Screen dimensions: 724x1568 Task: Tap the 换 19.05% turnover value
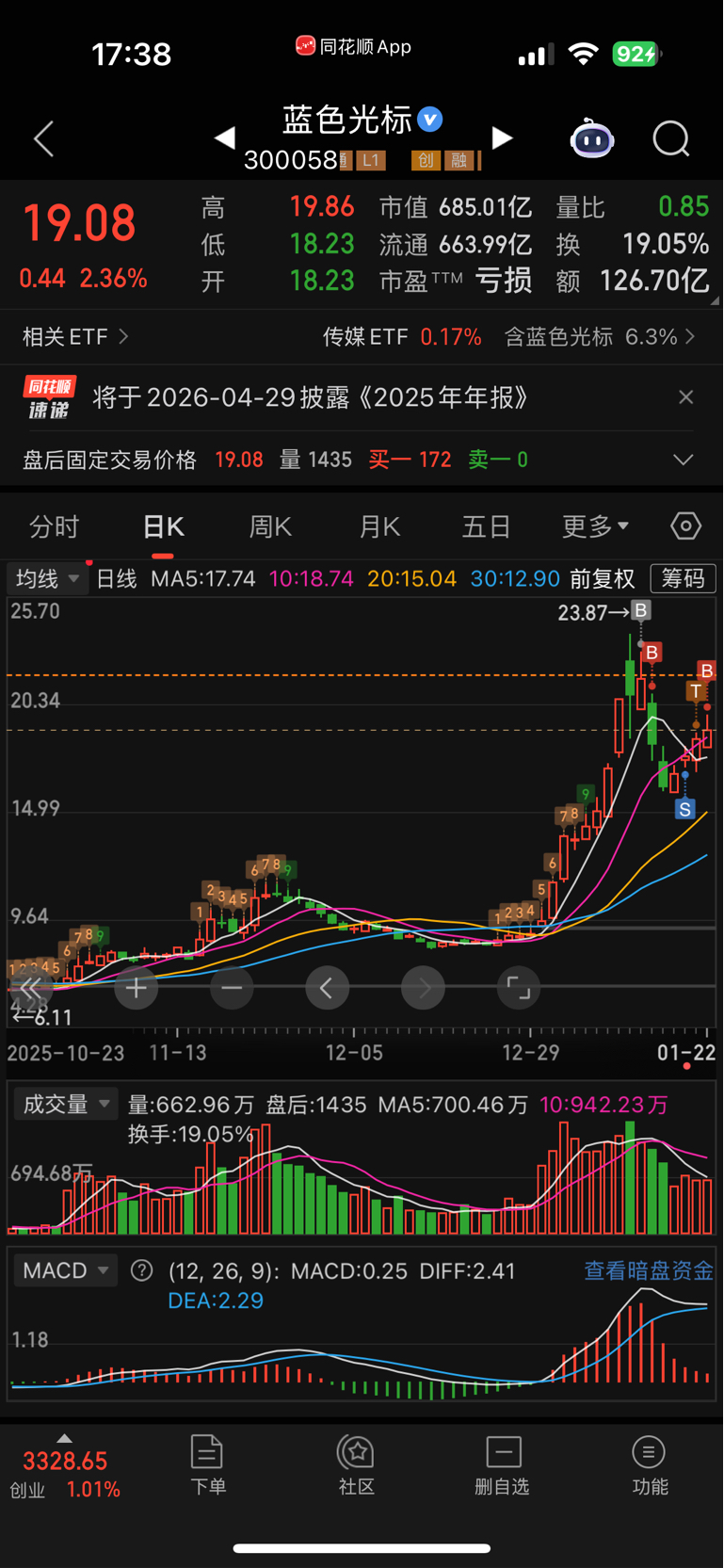pyautogui.click(x=632, y=244)
